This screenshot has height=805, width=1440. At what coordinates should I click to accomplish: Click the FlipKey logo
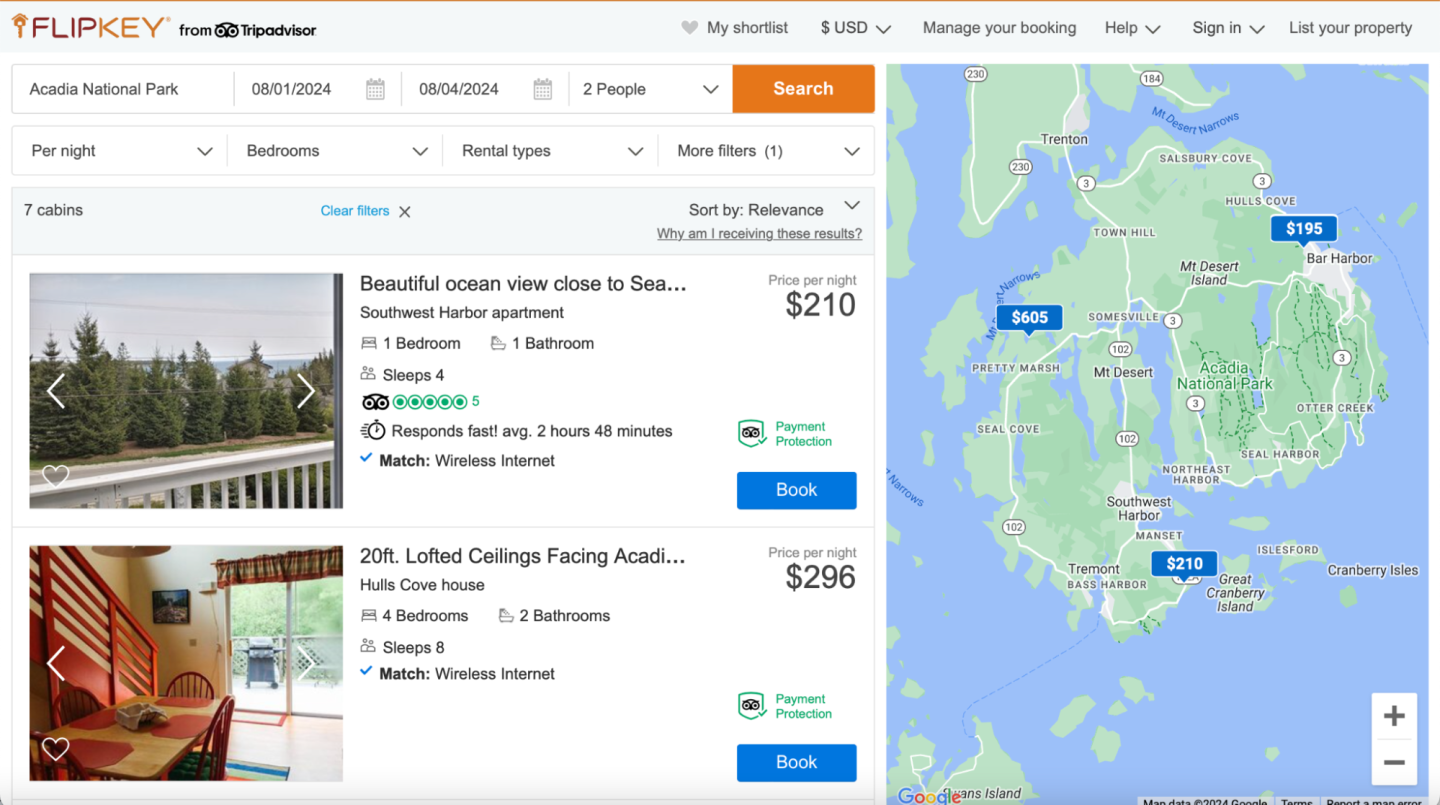coord(90,28)
